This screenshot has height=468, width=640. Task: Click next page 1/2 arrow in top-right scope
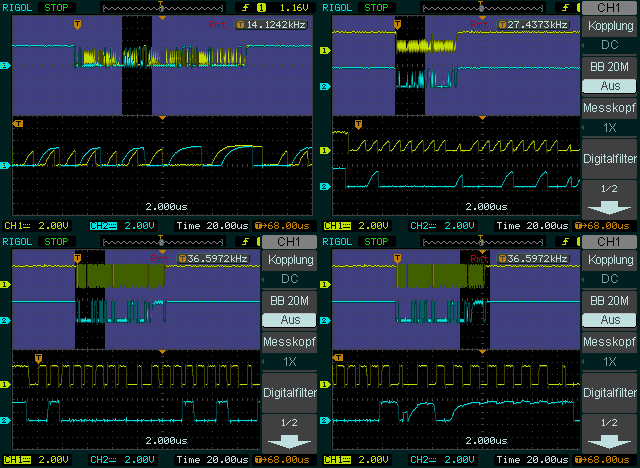point(609,198)
